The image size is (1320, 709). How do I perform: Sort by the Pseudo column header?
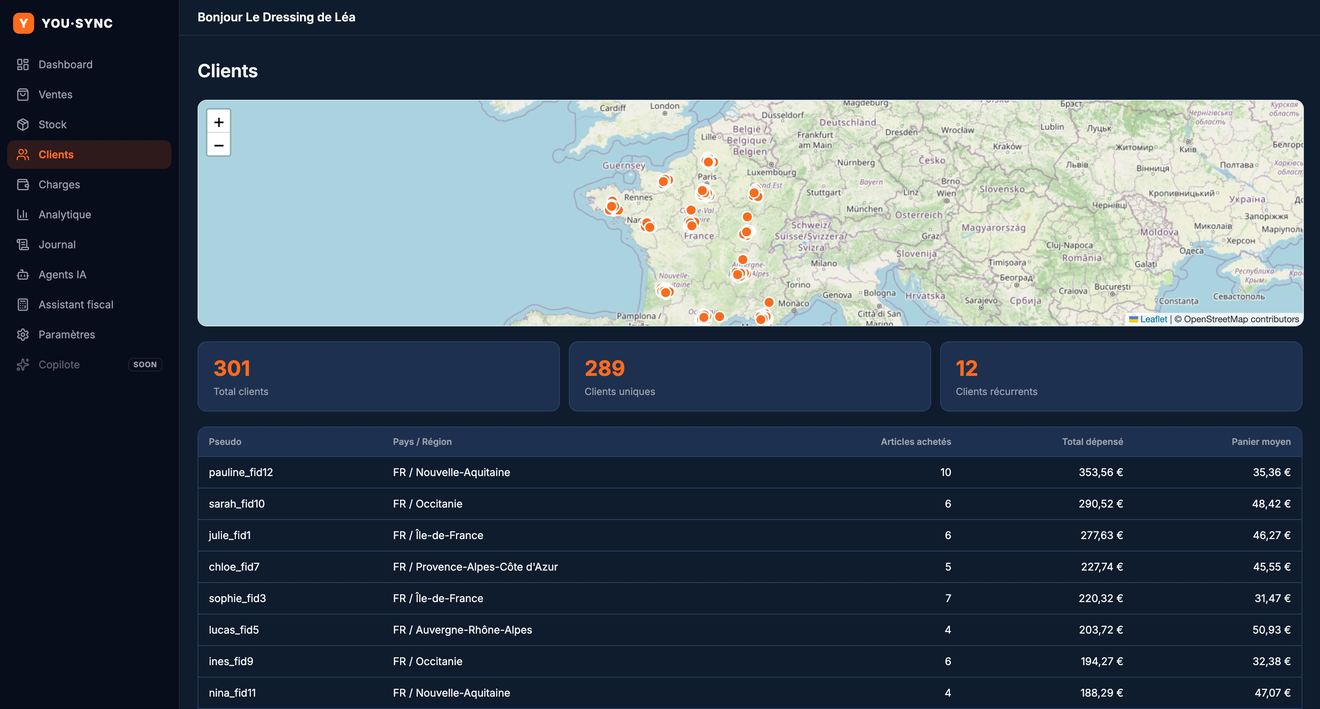(x=225, y=441)
